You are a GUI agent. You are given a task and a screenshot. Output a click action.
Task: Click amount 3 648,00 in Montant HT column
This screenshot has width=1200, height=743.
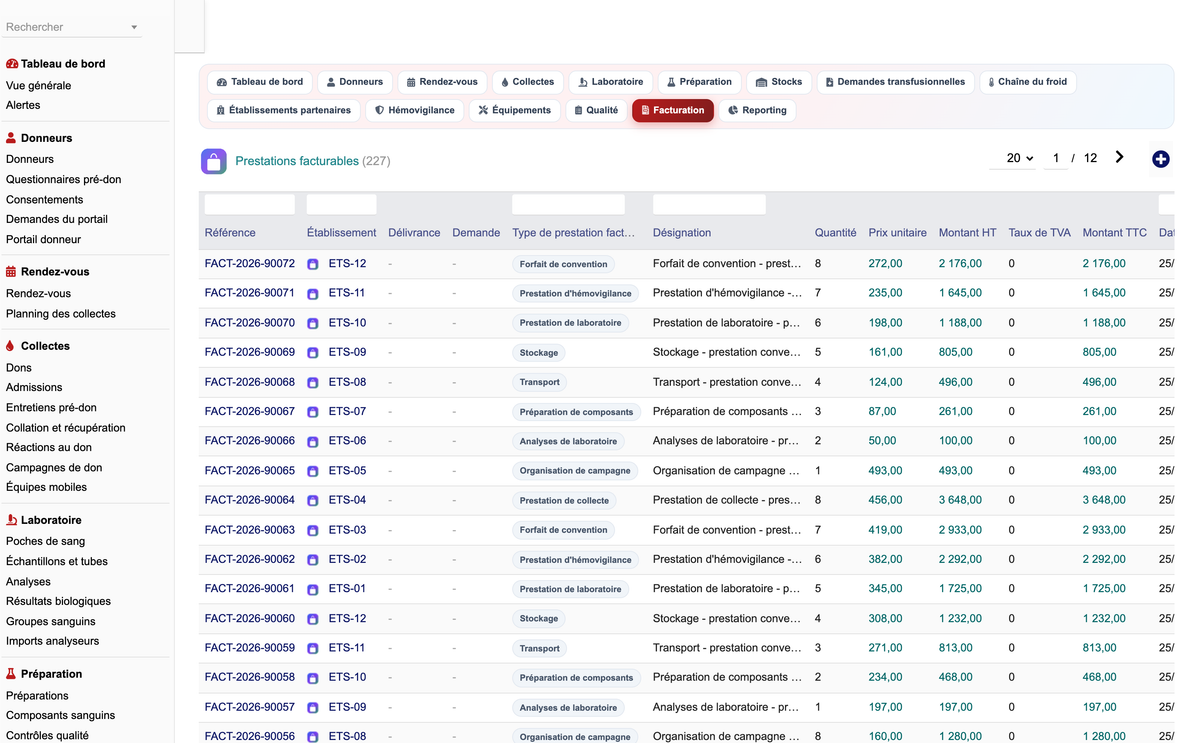[x=960, y=500]
